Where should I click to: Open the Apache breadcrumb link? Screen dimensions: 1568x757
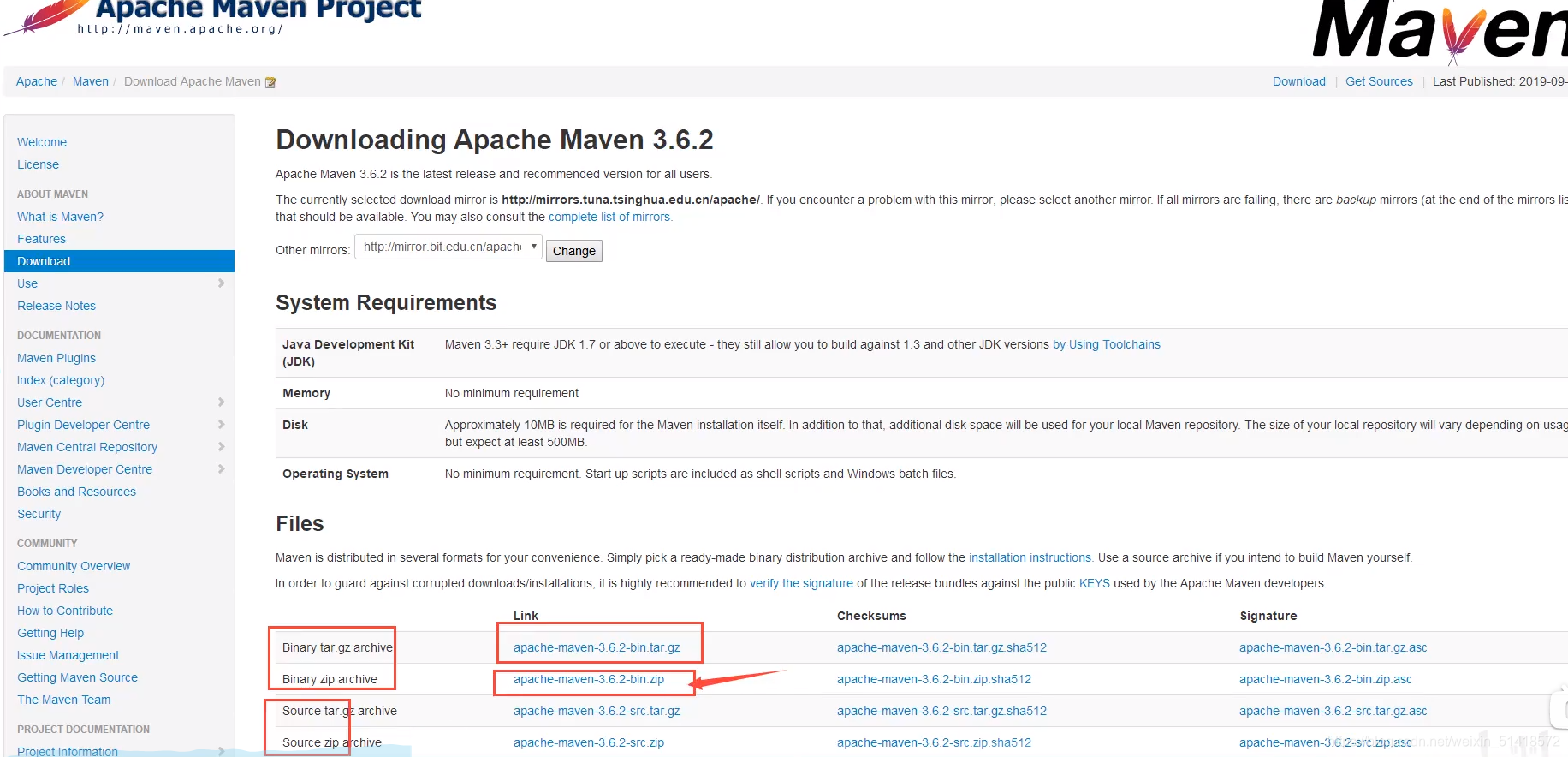pyautogui.click(x=37, y=81)
